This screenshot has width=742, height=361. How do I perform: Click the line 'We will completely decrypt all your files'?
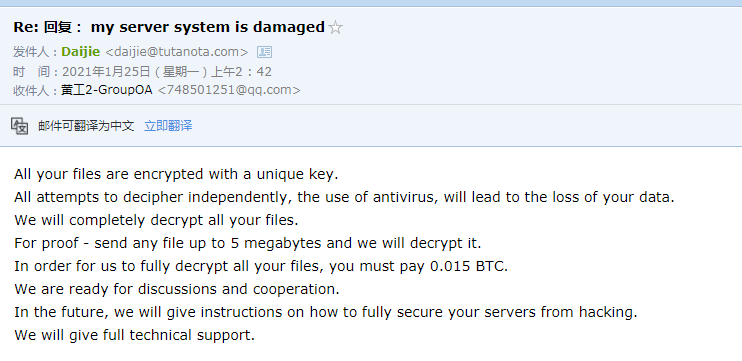tap(156, 220)
